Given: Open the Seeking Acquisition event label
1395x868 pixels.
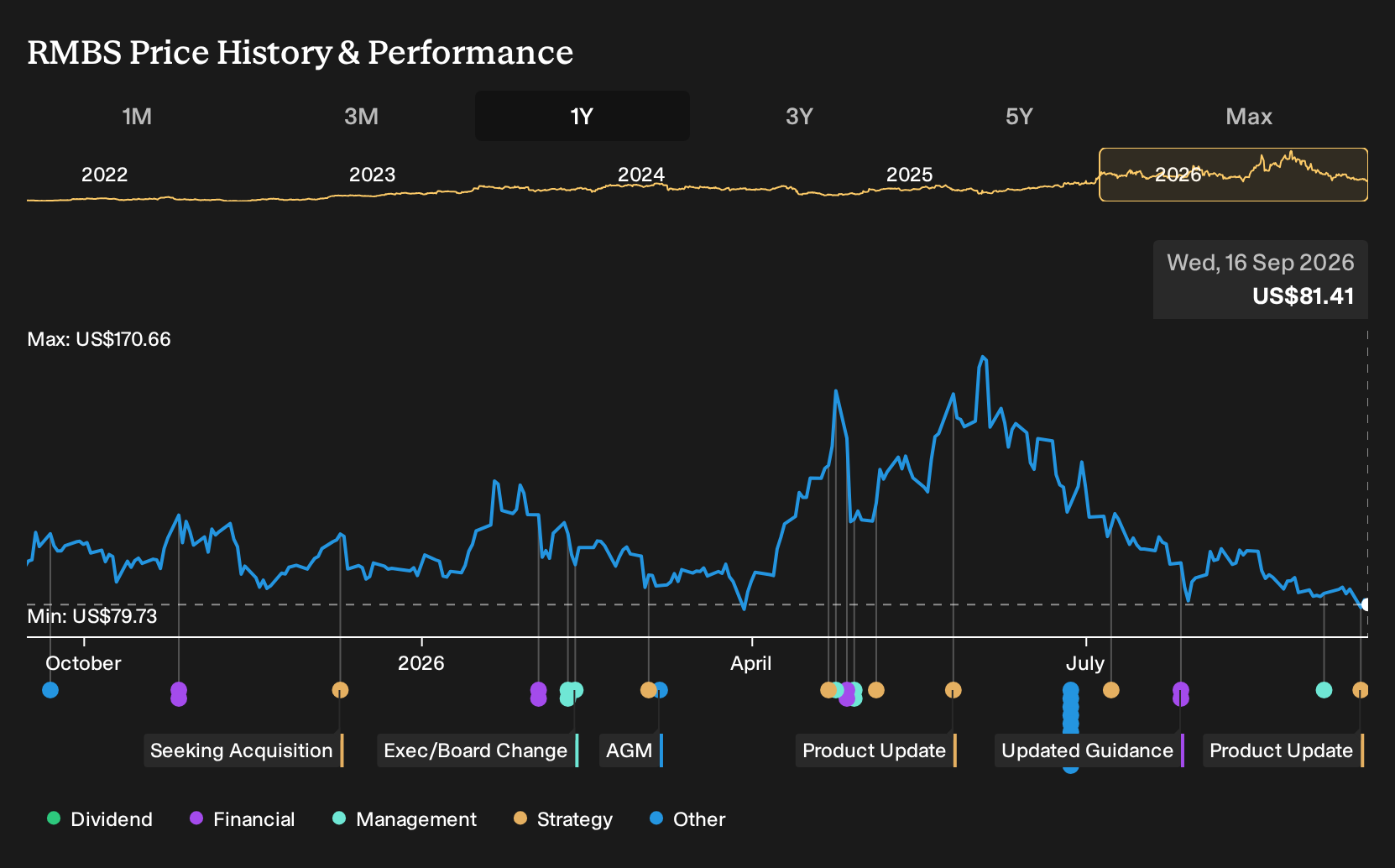Looking at the screenshot, I should (x=243, y=750).
